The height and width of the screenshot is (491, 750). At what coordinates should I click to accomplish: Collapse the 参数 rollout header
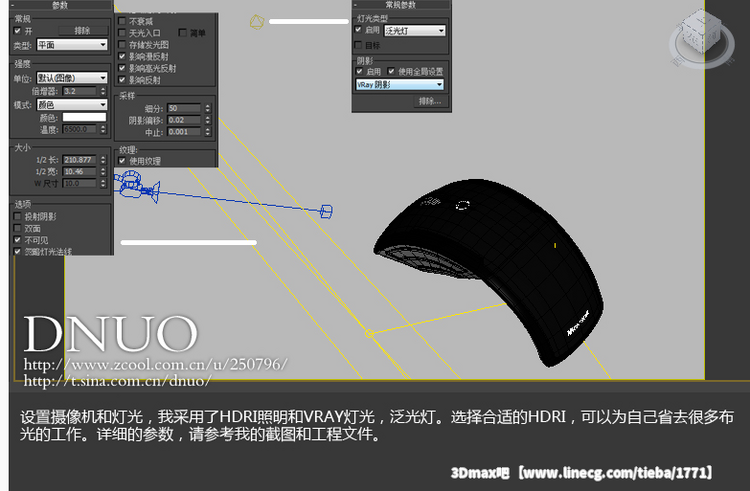coord(60,6)
